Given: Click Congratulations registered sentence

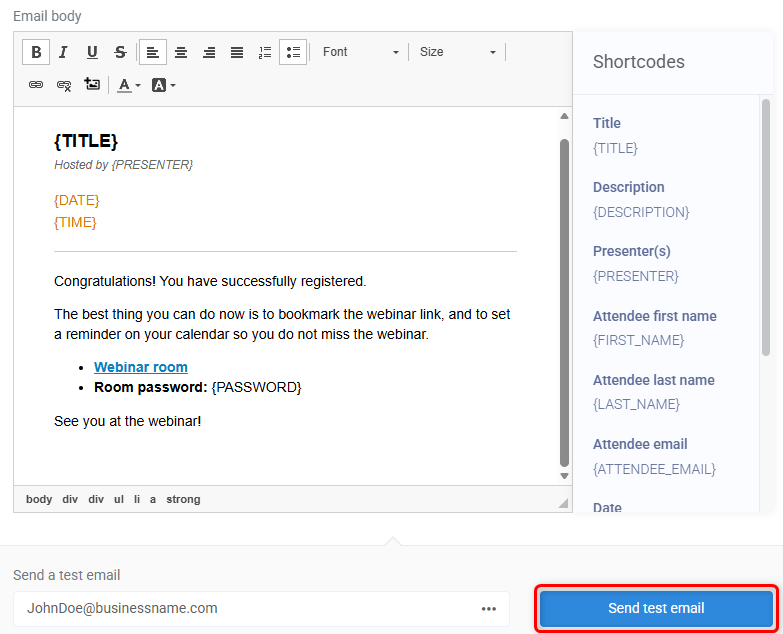Looking at the screenshot, I should tap(210, 282).
